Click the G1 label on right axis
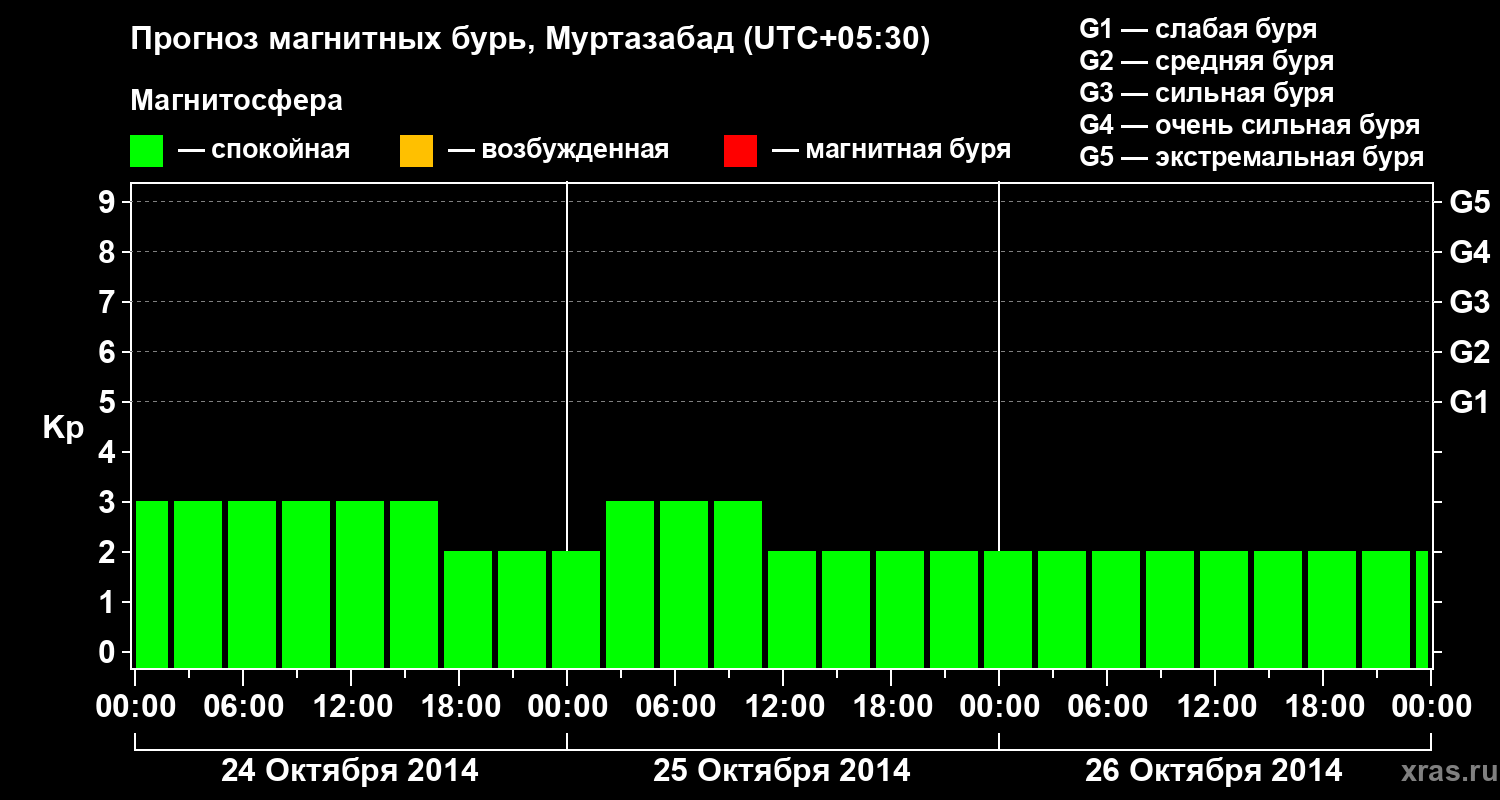Image resolution: width=1500 pixels, height=800 pixels. click(1469, 402)
